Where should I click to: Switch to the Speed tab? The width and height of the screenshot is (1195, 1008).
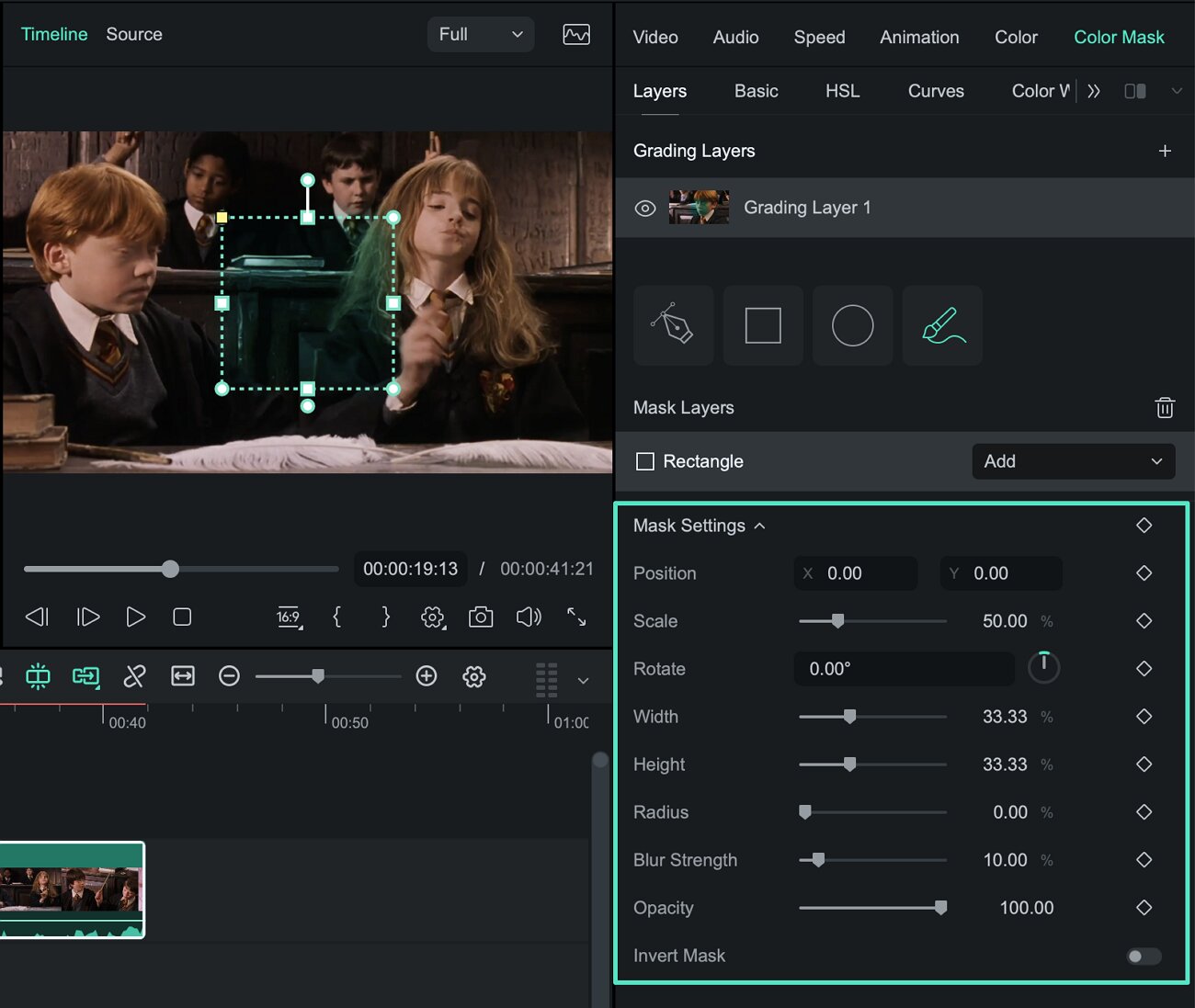820,38
